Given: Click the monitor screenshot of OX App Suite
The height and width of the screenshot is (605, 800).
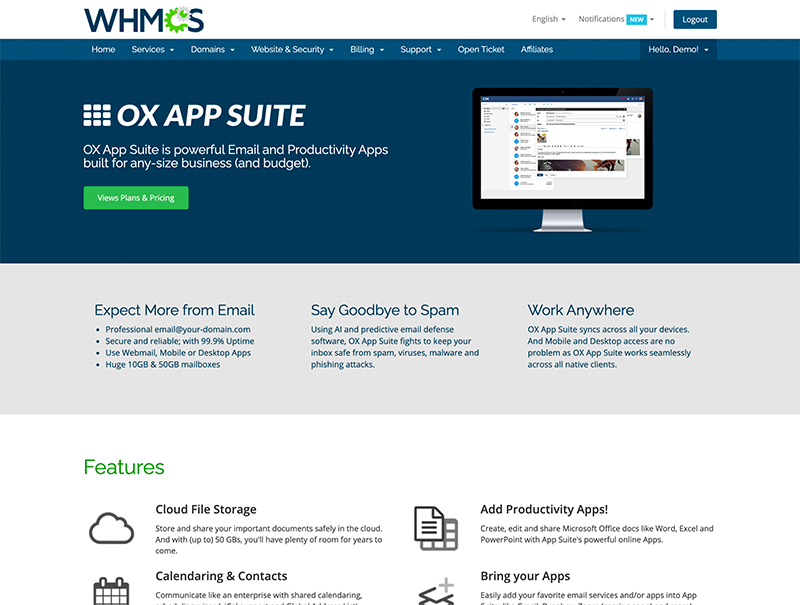Looking at the screenshot, I should pyautogui.click(x=562, y=159).
